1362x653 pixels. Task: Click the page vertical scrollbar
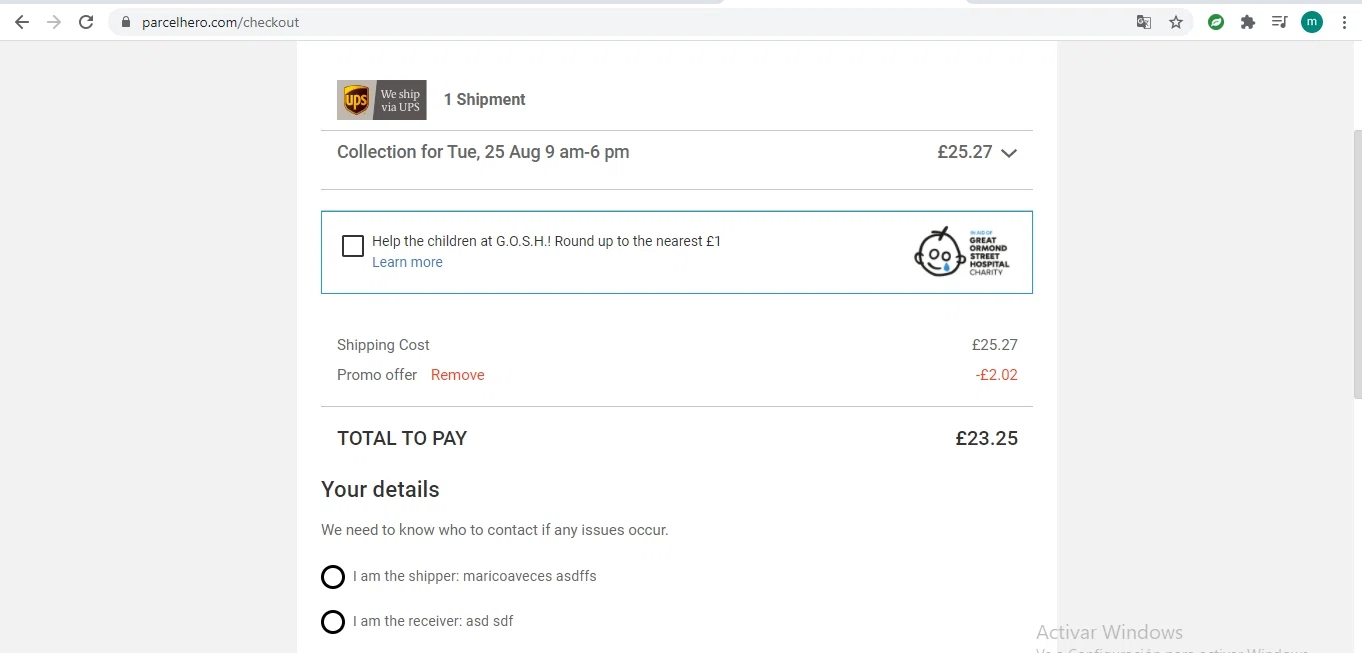click(x=1356, y=260)
